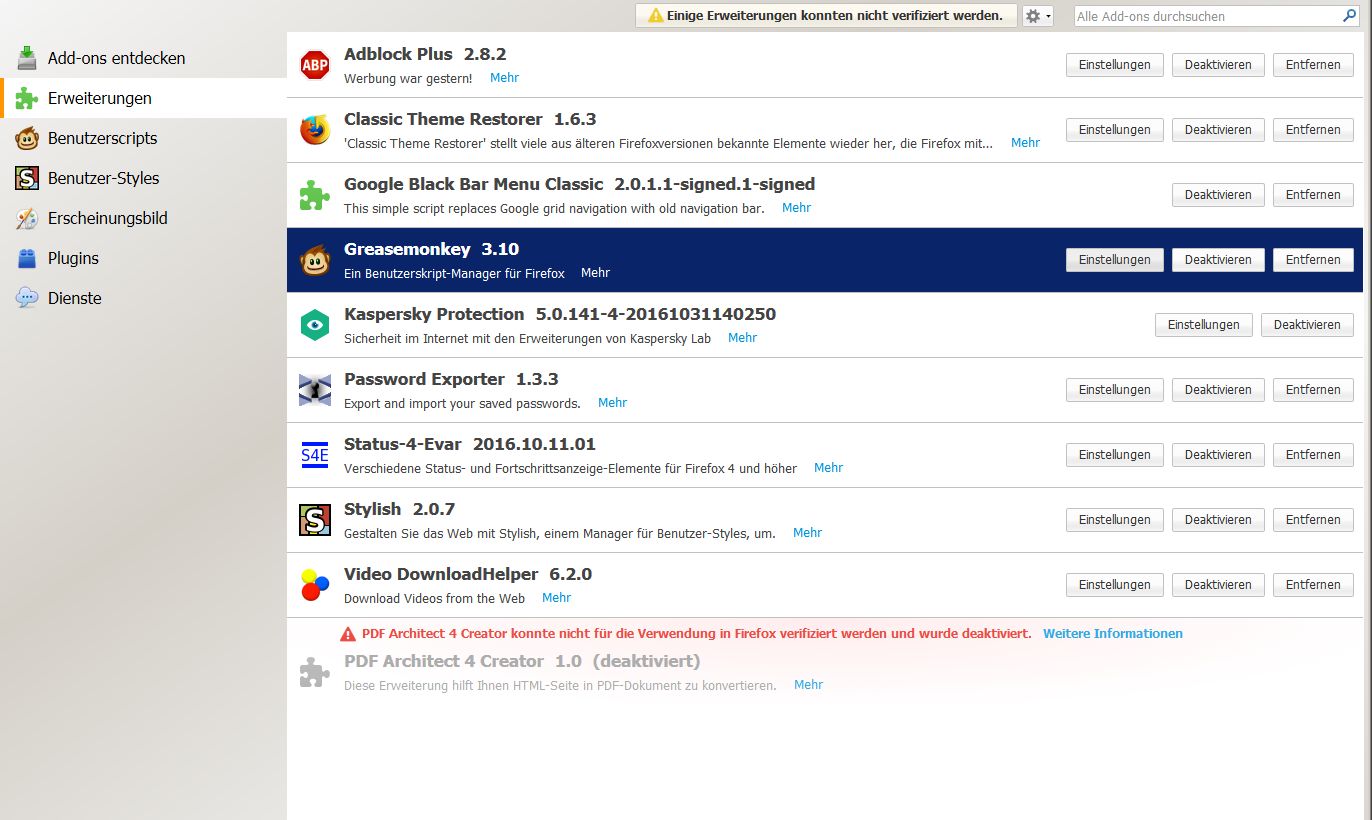The height and width of the screenshot is (820, 1372).
Task: Remove Video DownloadHelper
Action: click(x=1313, y=585)
